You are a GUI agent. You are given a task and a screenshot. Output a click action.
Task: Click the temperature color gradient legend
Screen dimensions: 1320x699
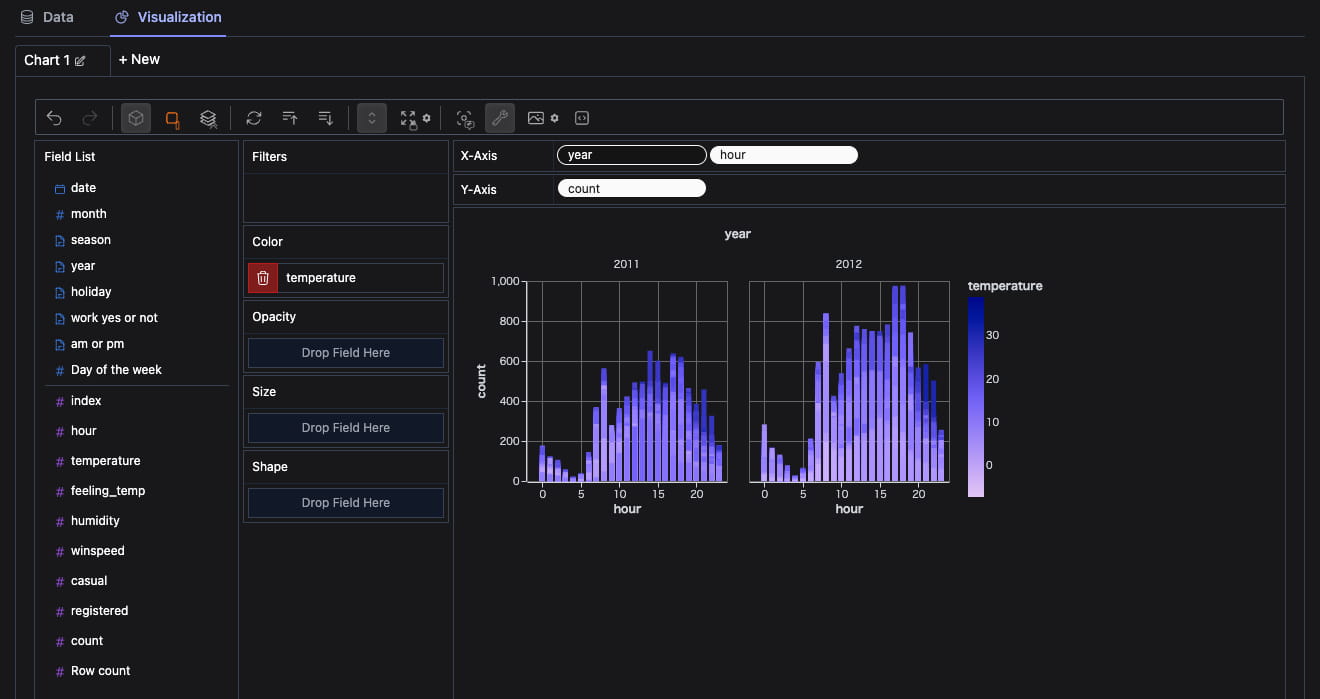[976, 396]
